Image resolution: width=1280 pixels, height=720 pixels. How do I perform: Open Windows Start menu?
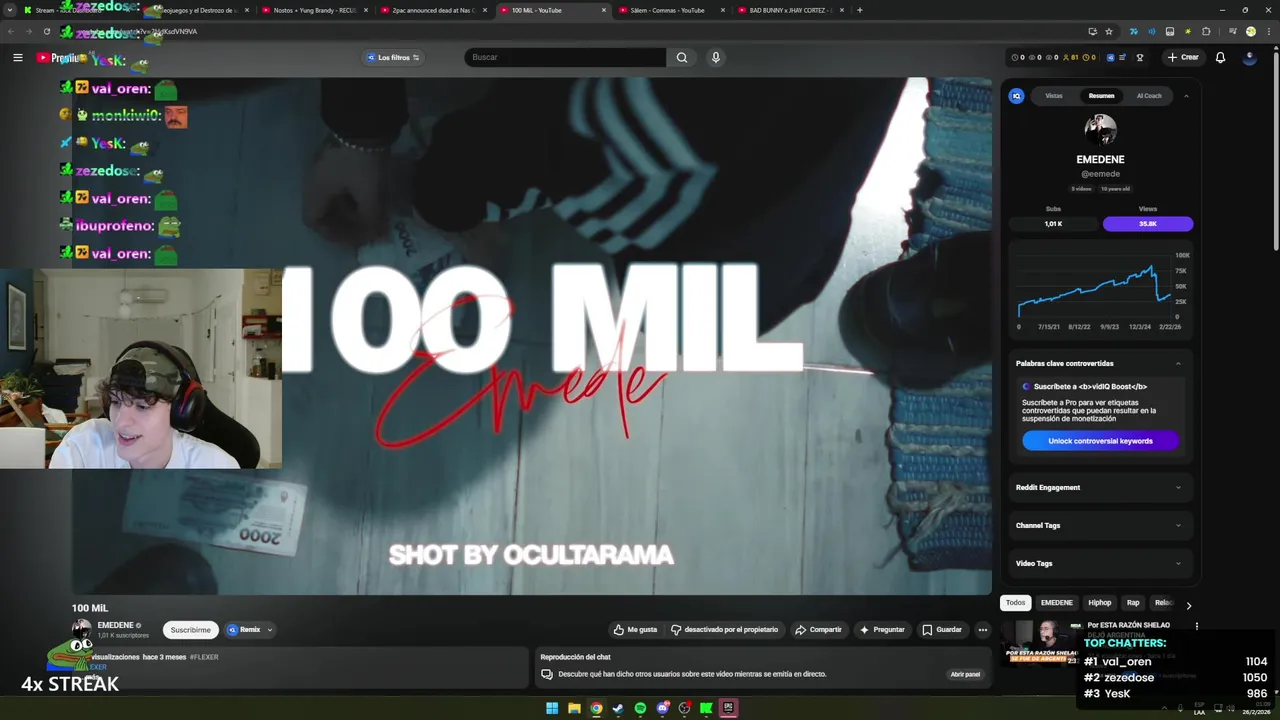[x=552, y=708]
